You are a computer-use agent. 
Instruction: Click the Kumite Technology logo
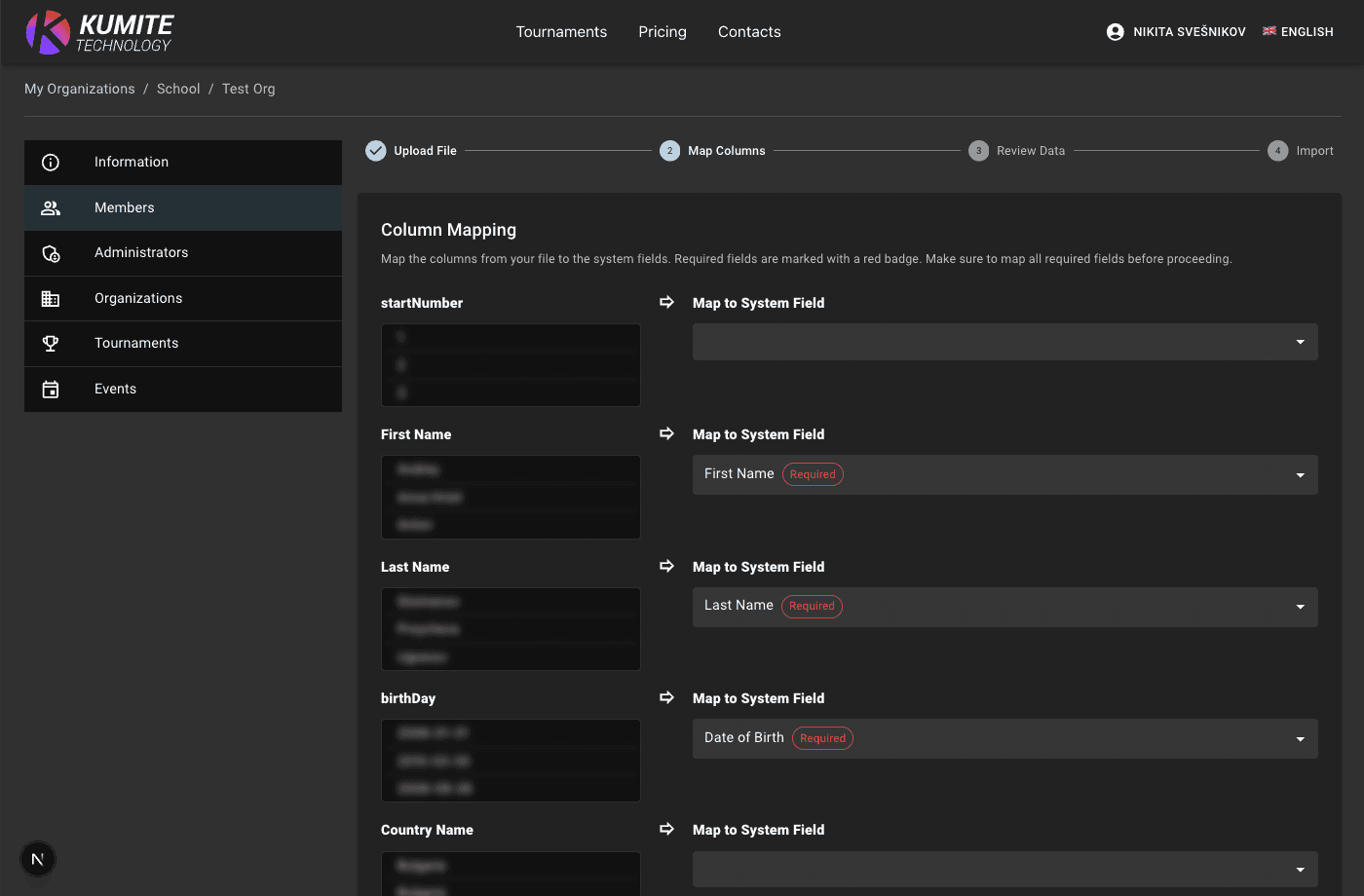[99, 32]
